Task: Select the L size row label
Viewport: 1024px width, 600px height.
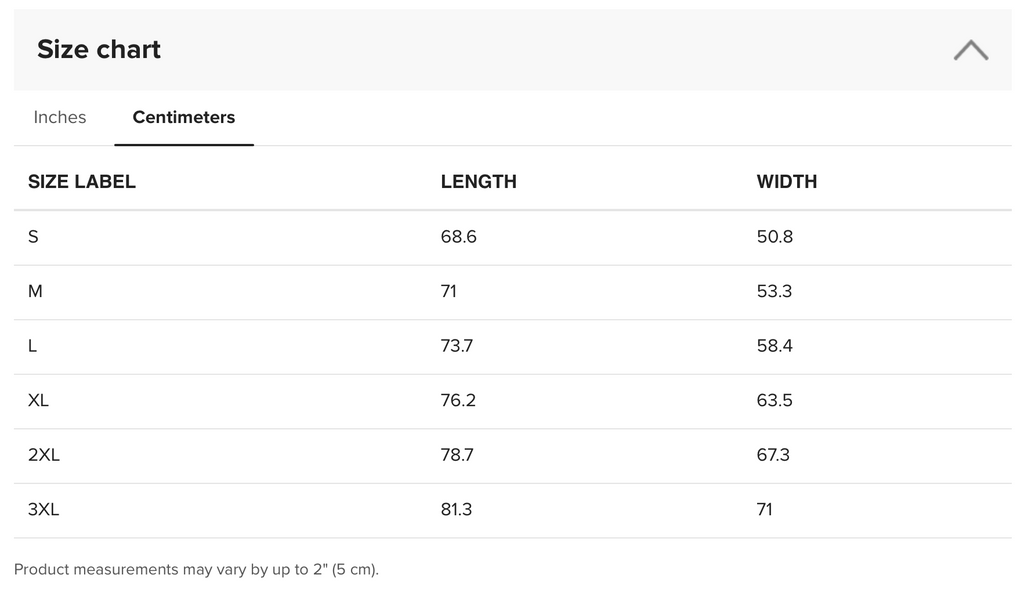Action: pos(33,346)
